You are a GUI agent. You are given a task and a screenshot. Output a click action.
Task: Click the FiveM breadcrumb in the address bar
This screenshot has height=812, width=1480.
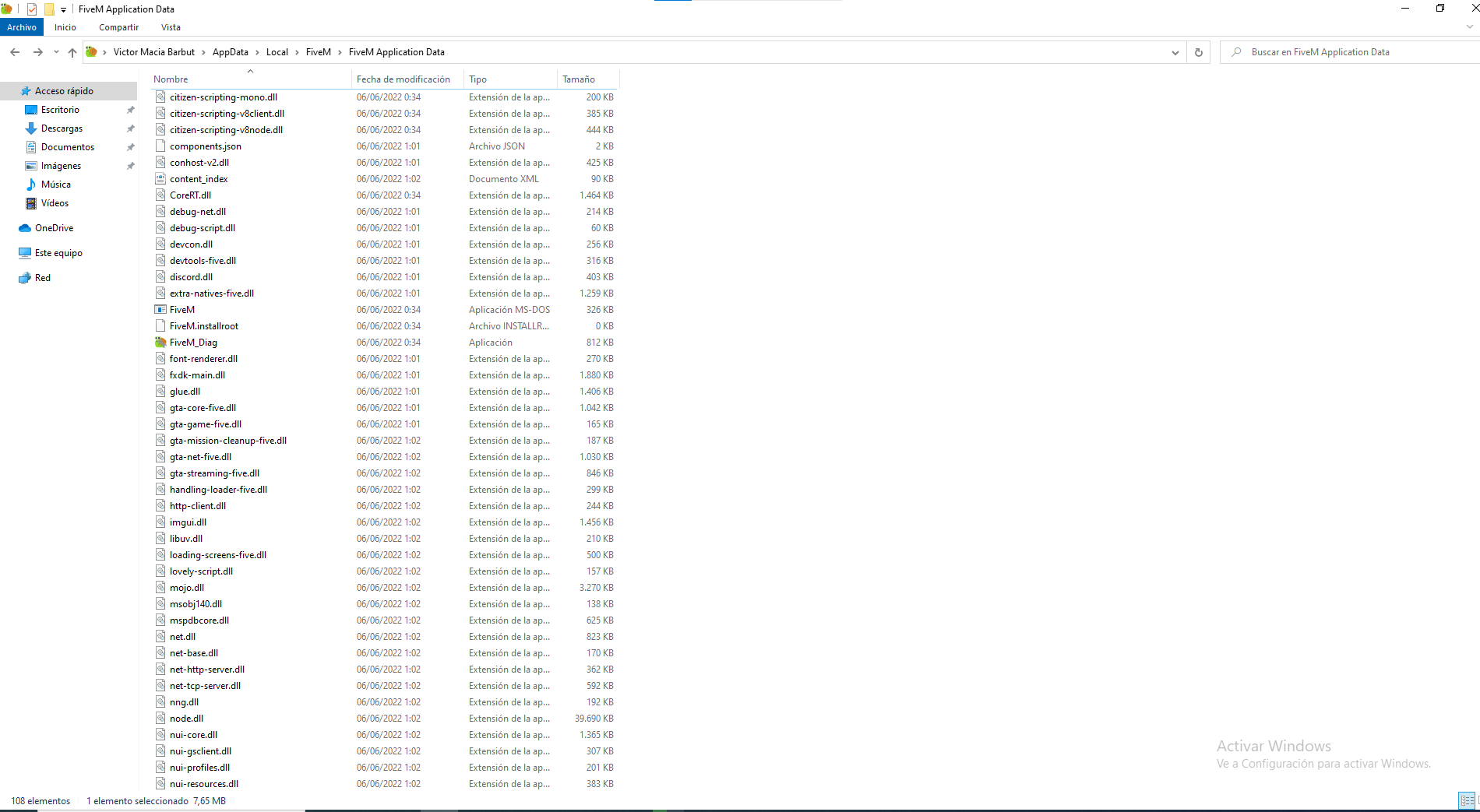point(319,52)
